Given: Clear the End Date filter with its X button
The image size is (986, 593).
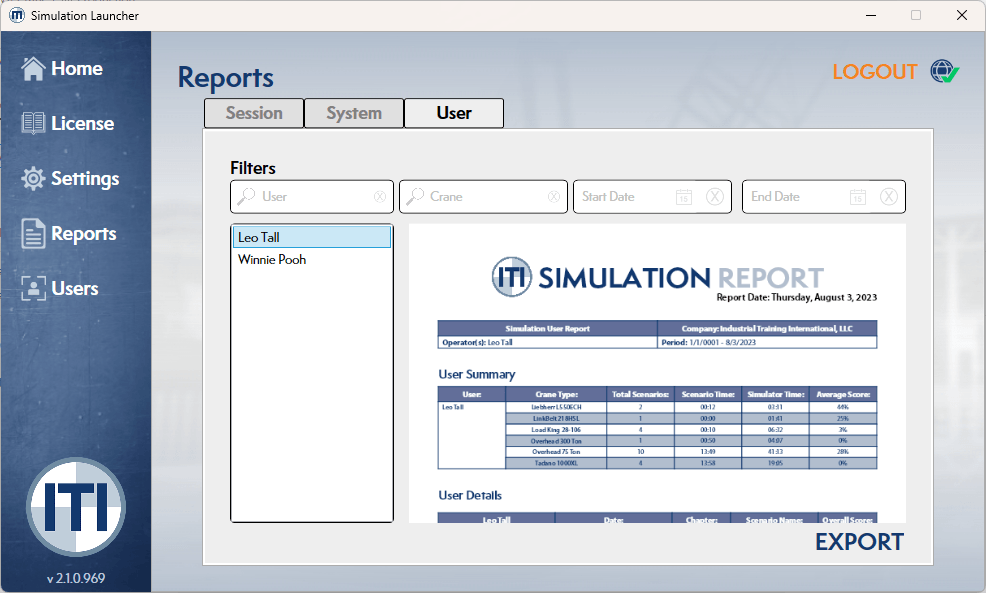Looking at the screenshot, I should coord(889,196).
